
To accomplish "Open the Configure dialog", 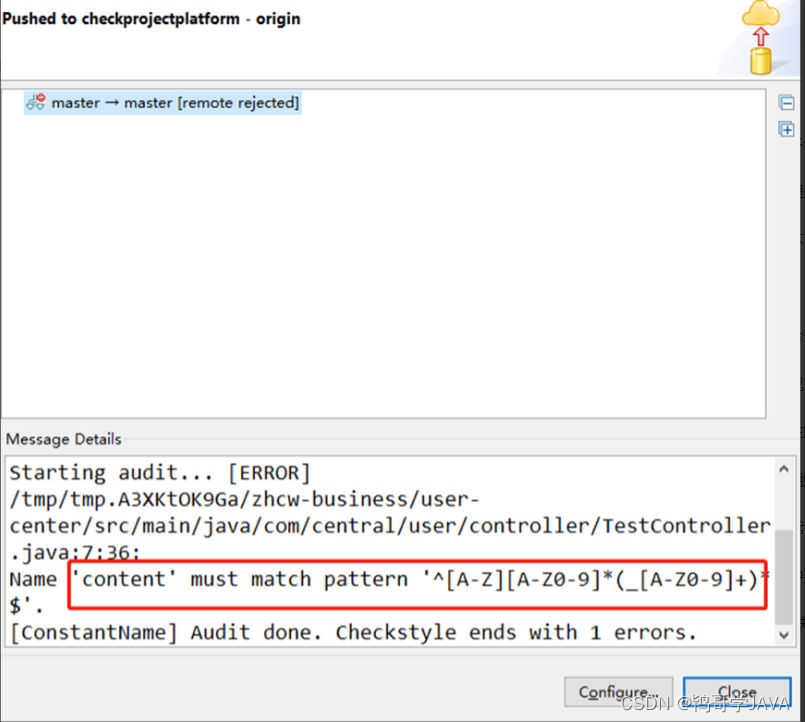I will [618, 691].
